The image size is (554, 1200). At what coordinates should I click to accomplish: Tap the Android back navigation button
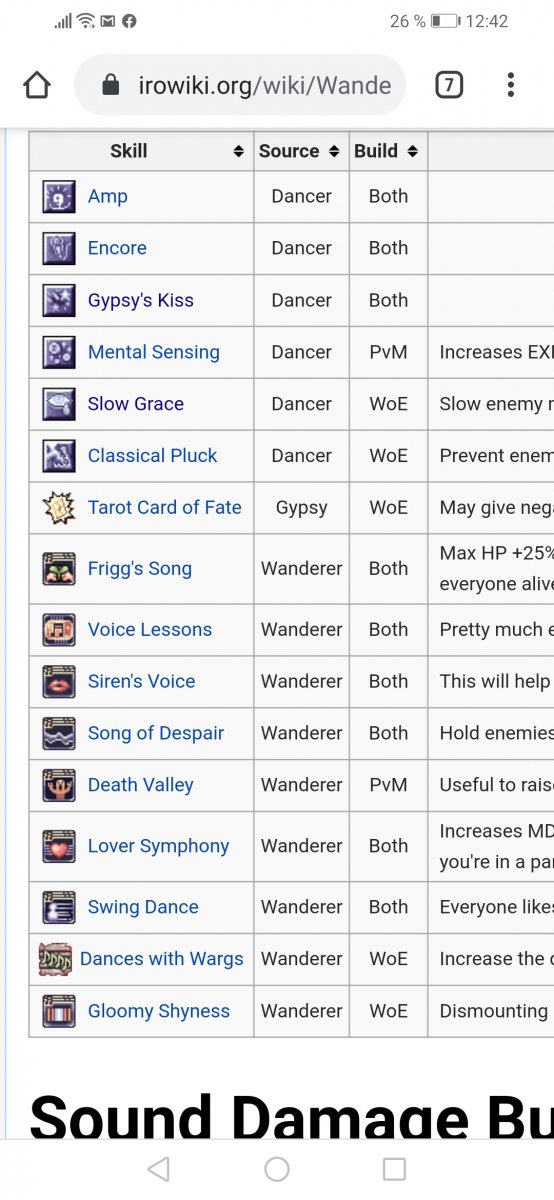[158, 1169]
